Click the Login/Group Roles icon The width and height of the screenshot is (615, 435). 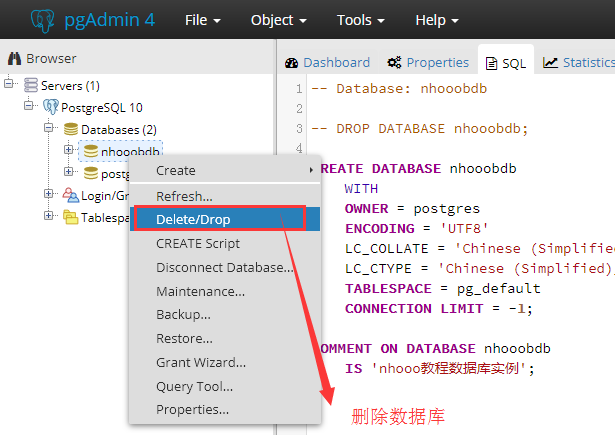(x=70, y=195)
